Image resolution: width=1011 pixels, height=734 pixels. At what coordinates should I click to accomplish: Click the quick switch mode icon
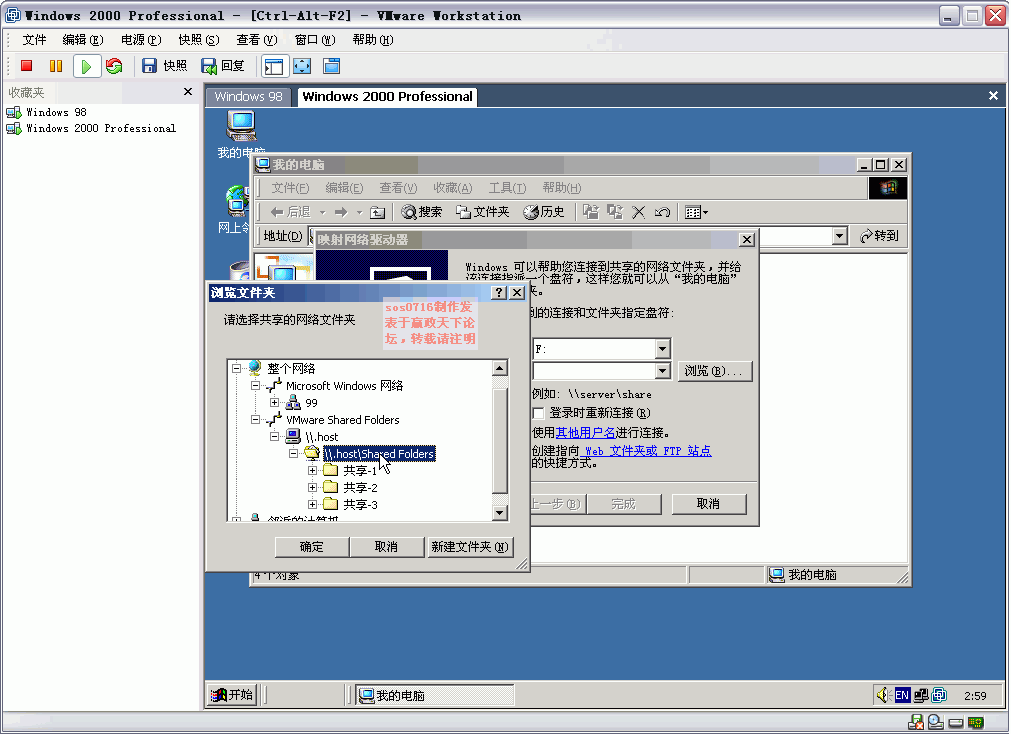tap(331, 66)
